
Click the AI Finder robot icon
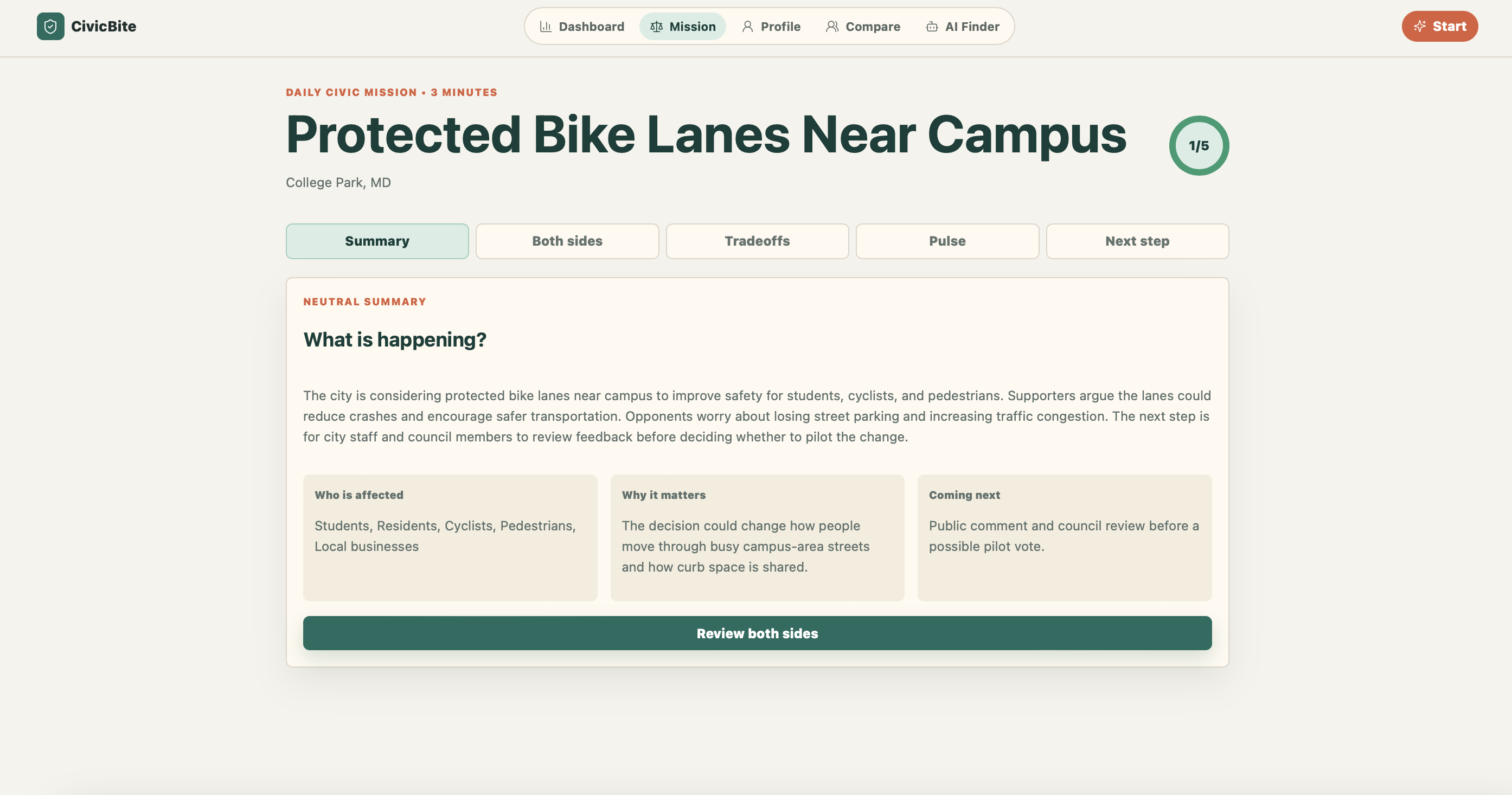click(x=932, y=27)
